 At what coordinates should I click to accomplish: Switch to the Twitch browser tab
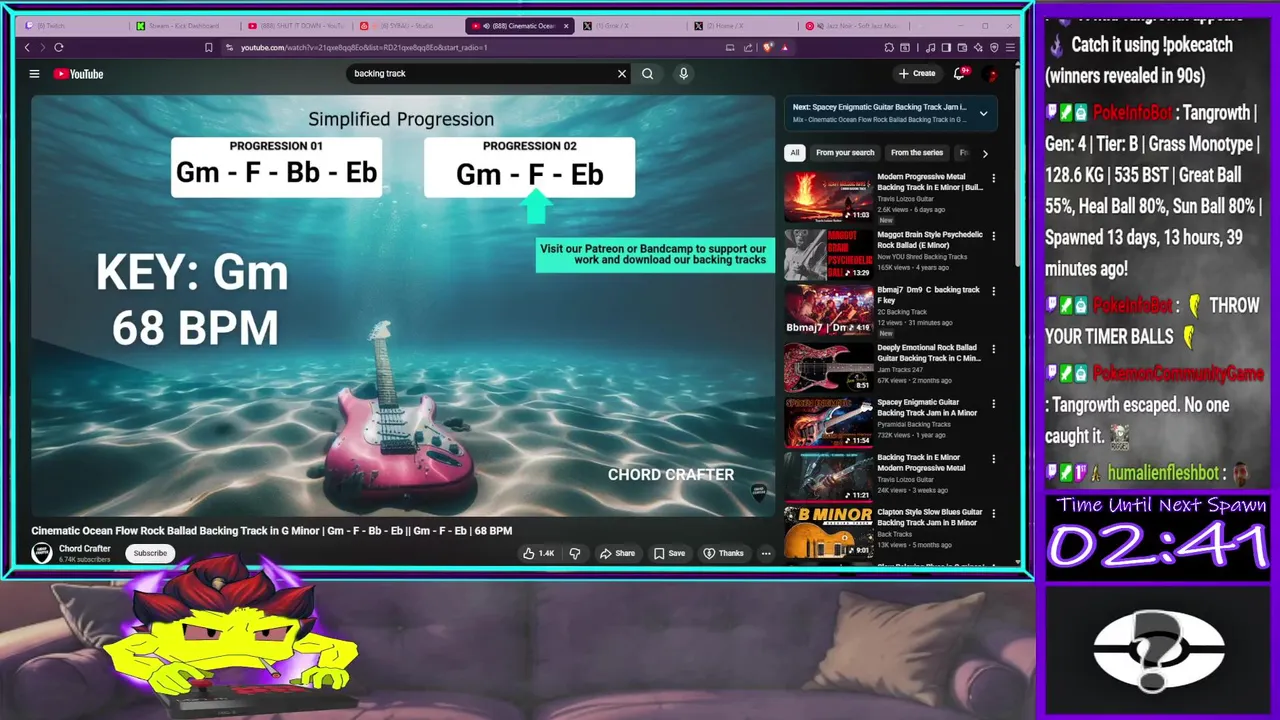[x=72, y=26]
